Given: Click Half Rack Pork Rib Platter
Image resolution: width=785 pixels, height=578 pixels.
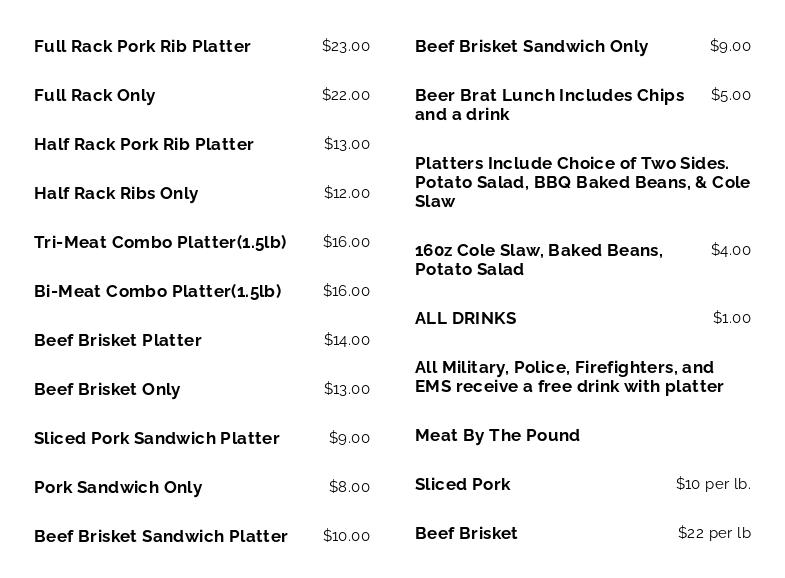Looking at the screenshot, I should (144, 145).
